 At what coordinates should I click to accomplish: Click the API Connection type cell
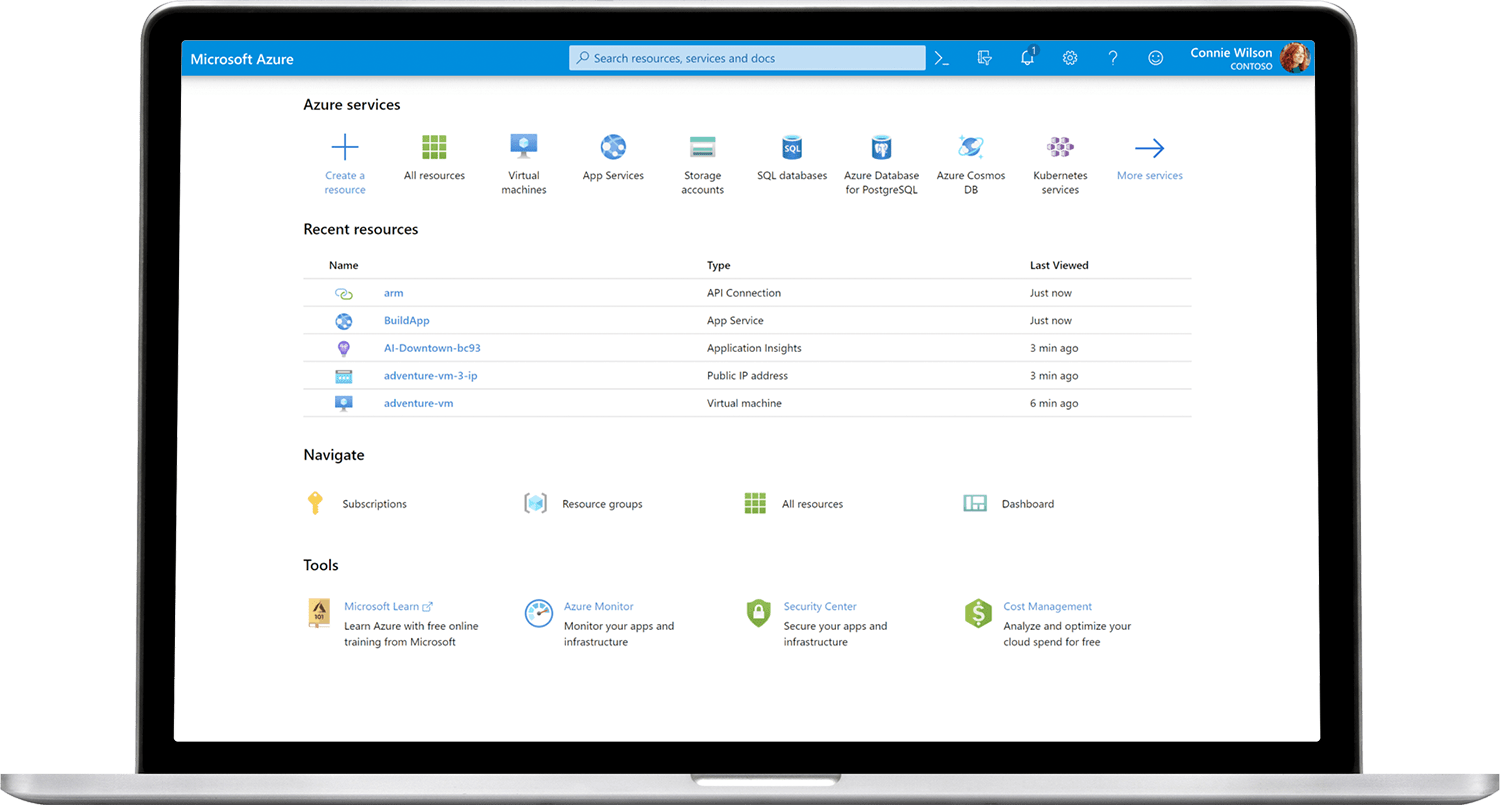click(x=744, y=293)
